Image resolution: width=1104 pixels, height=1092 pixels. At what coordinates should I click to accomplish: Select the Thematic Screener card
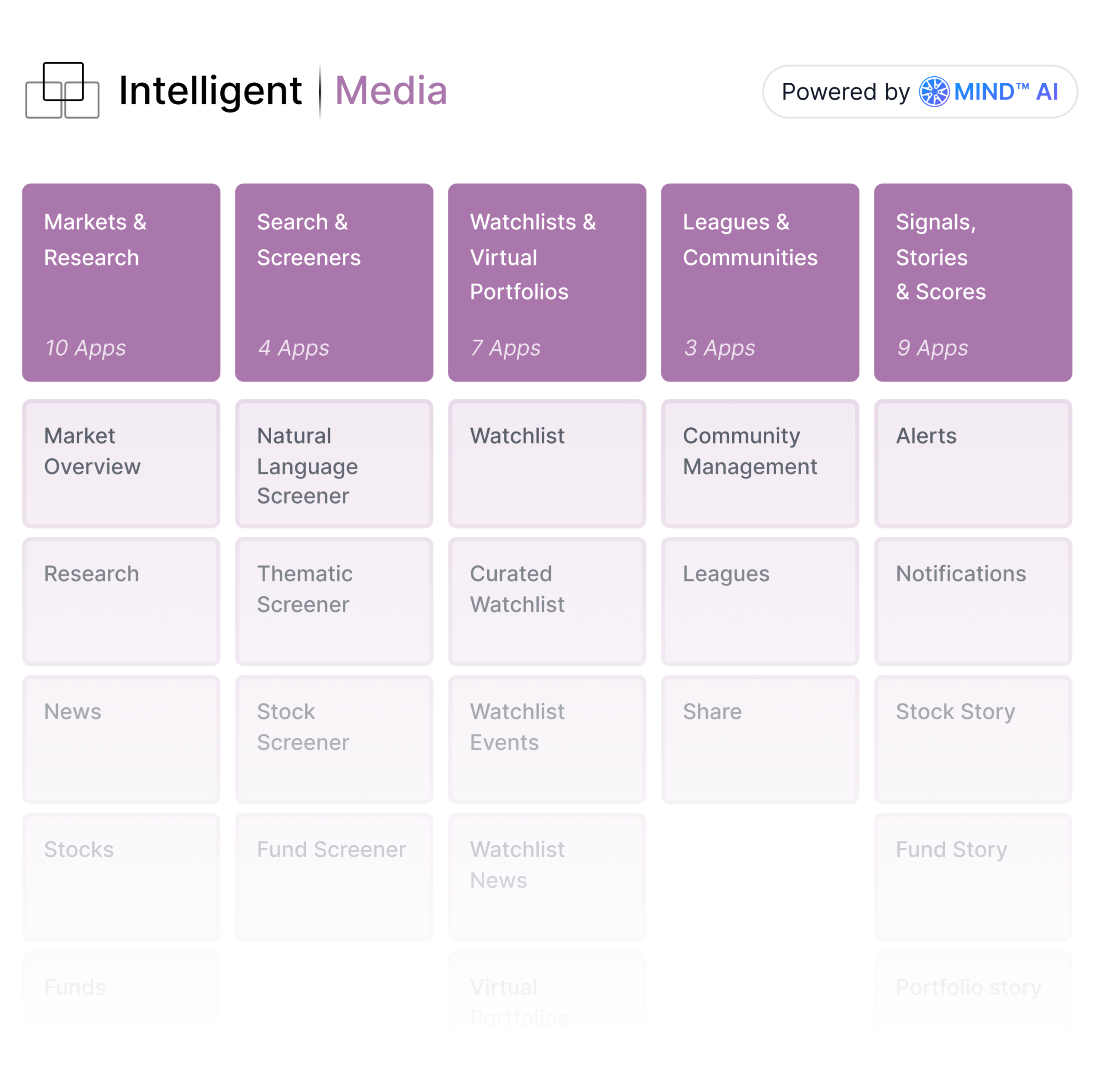(334, 601)
